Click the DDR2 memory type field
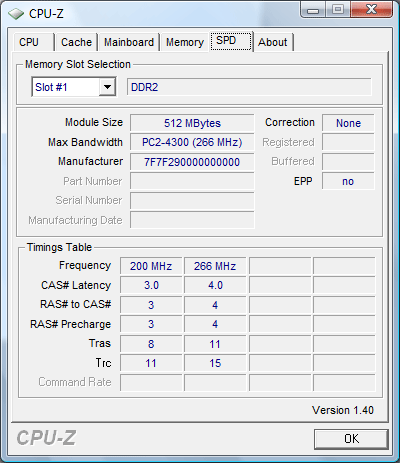Viewport: 400px width, 463px height. pos(249,87)
